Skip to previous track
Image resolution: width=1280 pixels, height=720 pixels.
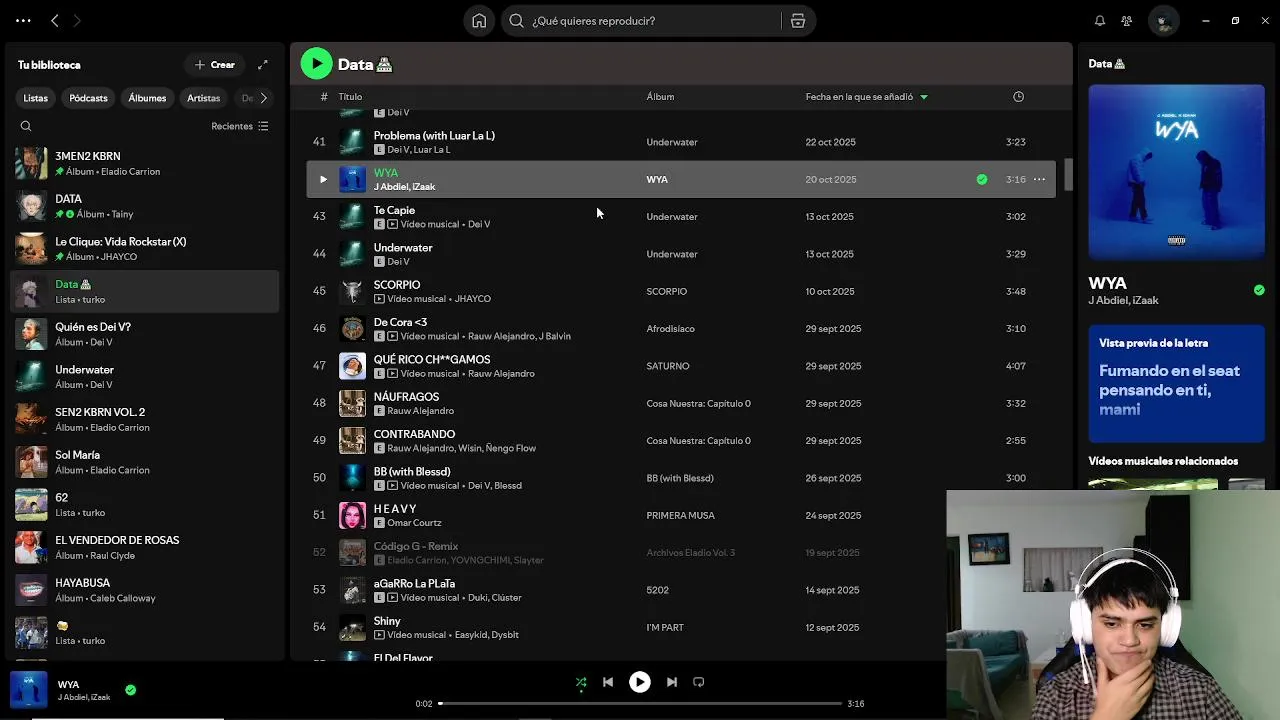pos(608,682)
